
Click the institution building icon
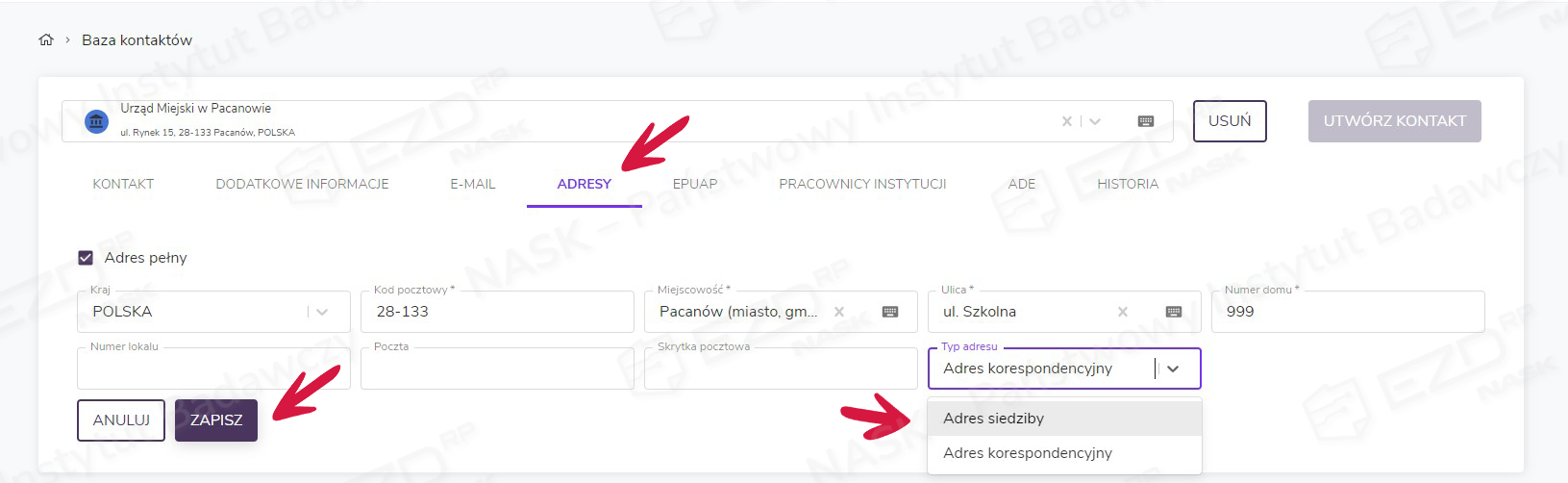tap(96, 121)
